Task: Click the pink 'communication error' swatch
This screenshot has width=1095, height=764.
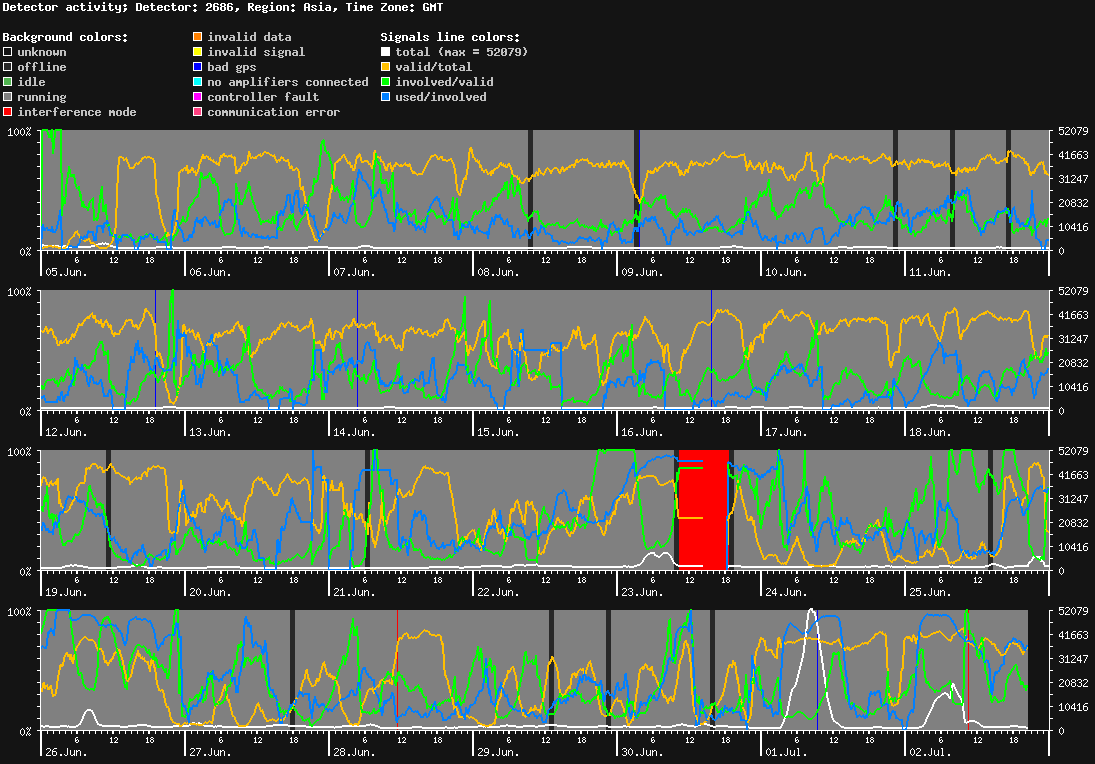Action: click(198, 112)
